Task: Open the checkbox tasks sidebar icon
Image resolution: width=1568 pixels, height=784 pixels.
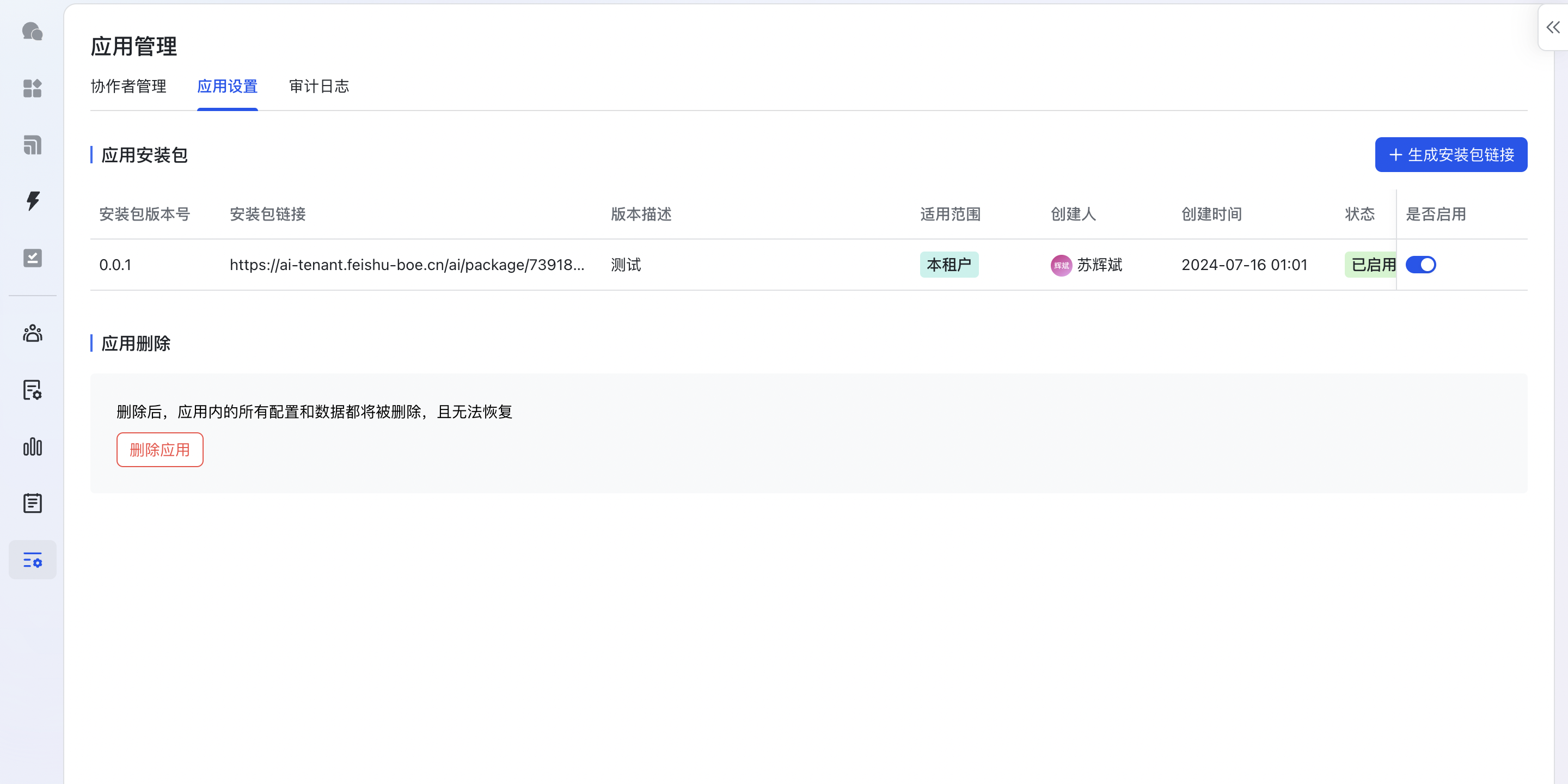Action: 32,258
